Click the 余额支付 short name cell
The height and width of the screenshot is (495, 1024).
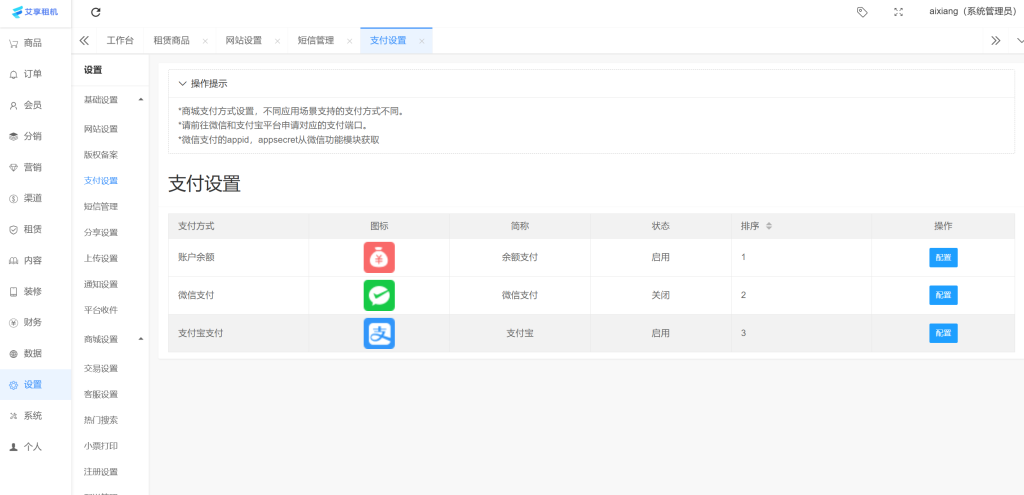tap(520, 257)
